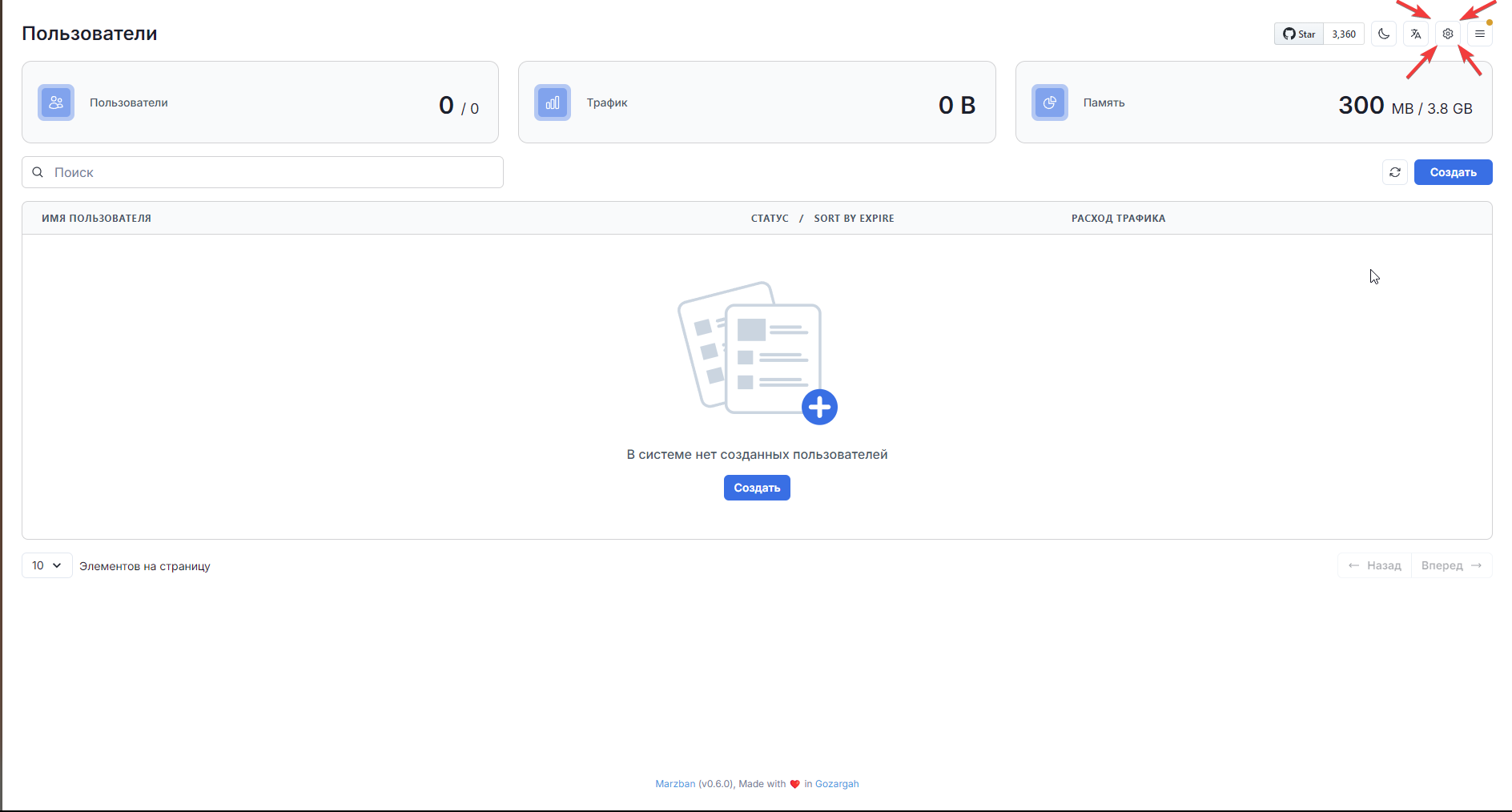Click Sort by Expire header
Image resolution: width=1512 pixels, height=812 pixels.
coord(854,218)
